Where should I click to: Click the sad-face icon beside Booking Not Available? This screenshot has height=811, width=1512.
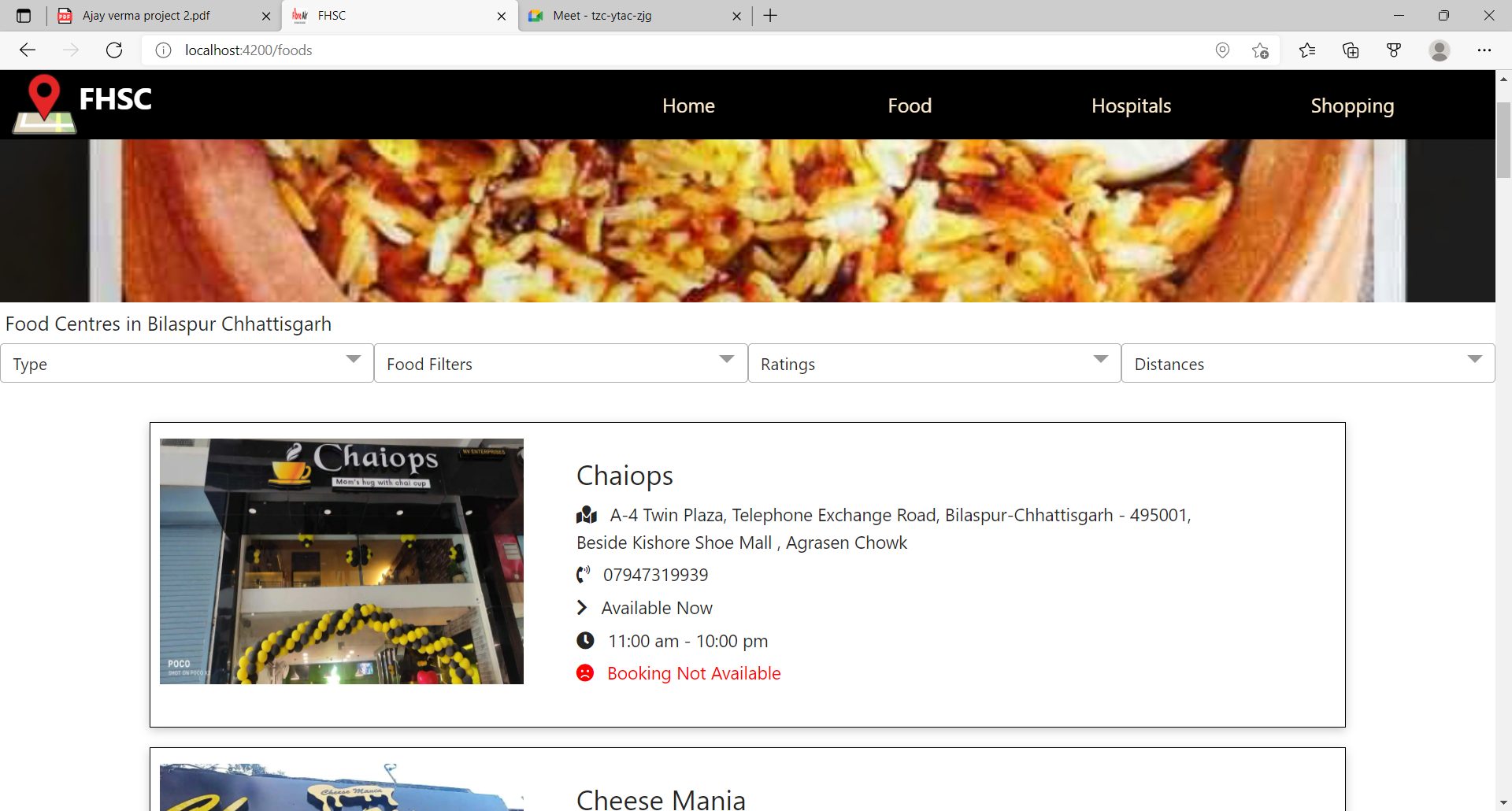[584, 672]
